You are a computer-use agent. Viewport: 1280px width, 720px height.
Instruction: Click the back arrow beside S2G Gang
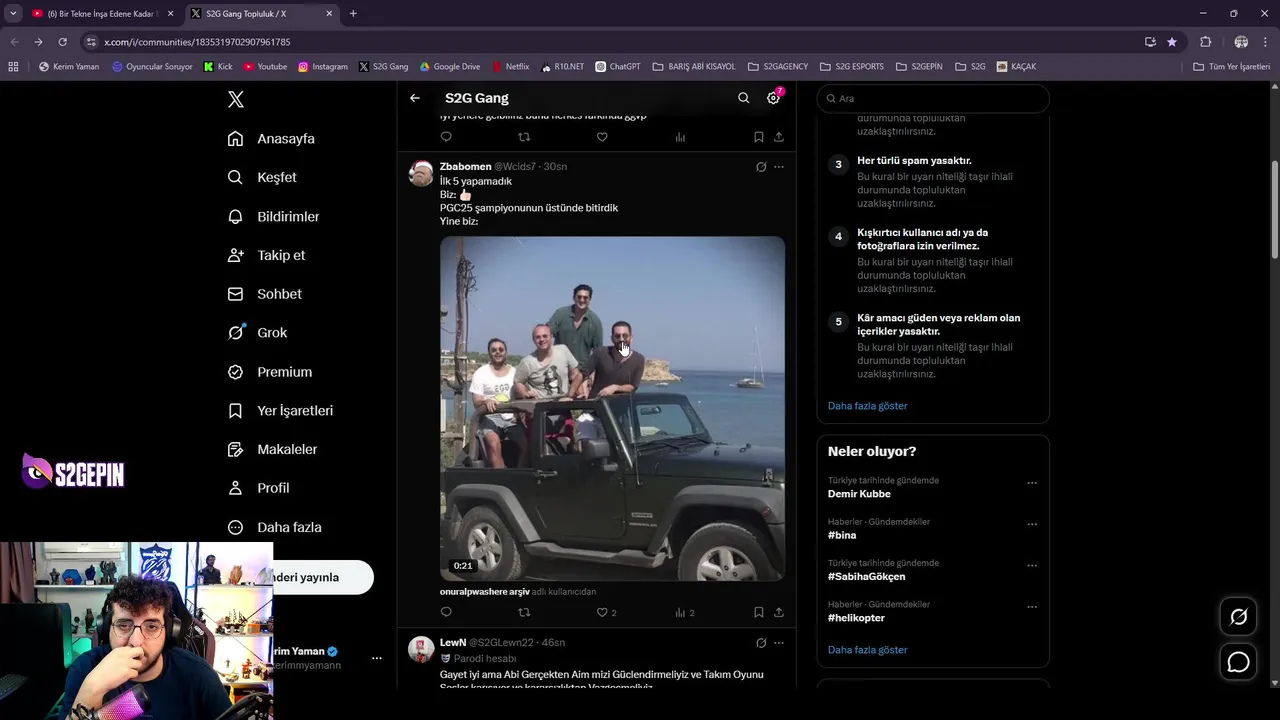415,98
